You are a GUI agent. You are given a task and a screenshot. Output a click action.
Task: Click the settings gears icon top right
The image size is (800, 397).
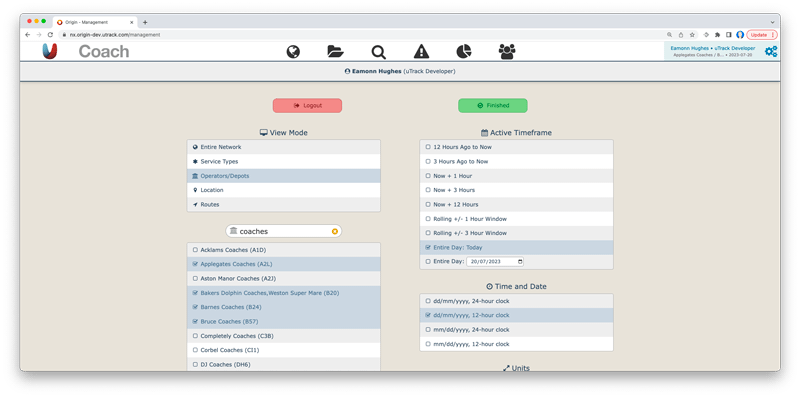(771, 51)
